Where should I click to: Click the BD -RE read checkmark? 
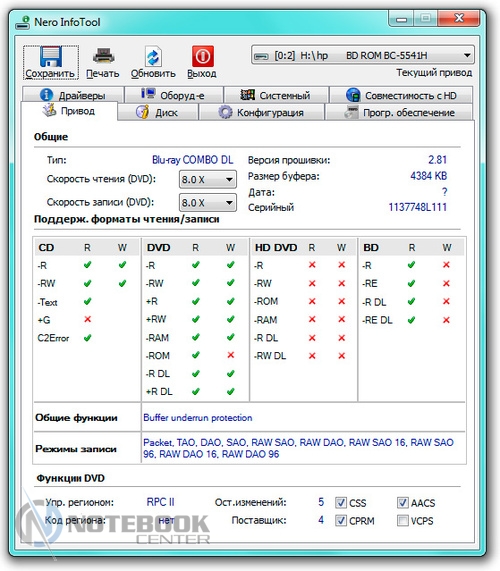pyautogui.click(x=412, y=283)
